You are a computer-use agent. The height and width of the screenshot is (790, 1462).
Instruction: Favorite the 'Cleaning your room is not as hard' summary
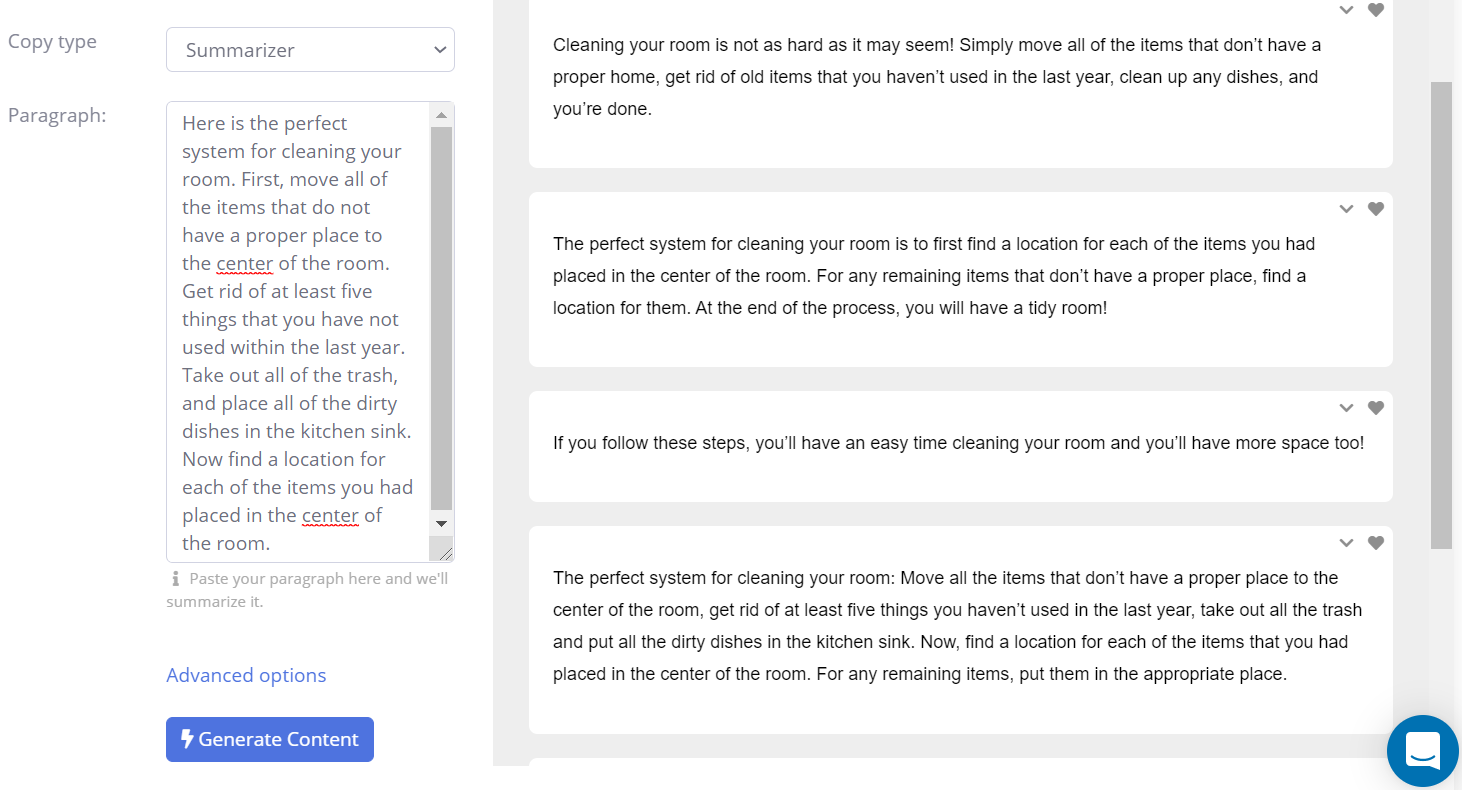click(1376, 10)
